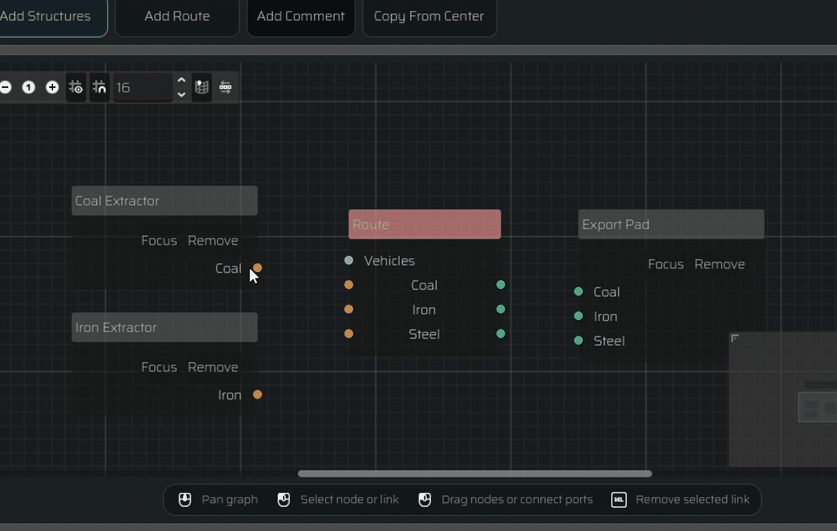Reset zoom with the 1 icon
Viewport: 837px width, 531px height.
coord(28,87)
